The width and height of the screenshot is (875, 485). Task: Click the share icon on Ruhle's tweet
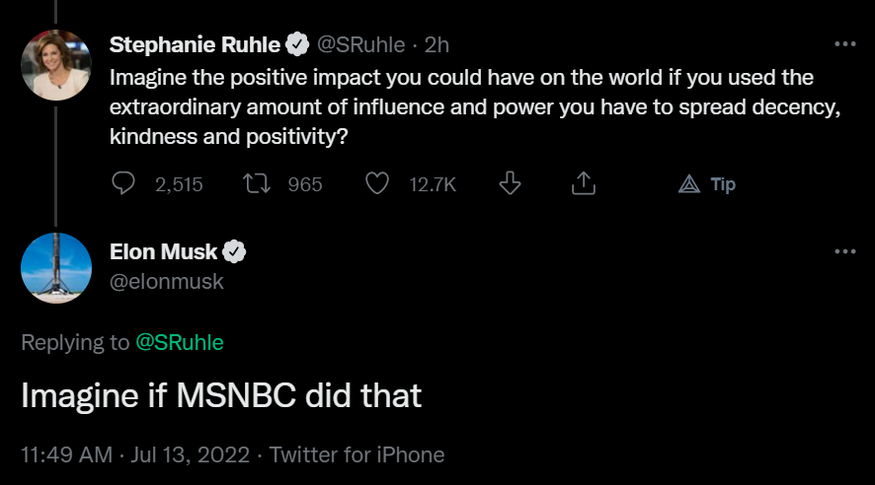[583, 184]
